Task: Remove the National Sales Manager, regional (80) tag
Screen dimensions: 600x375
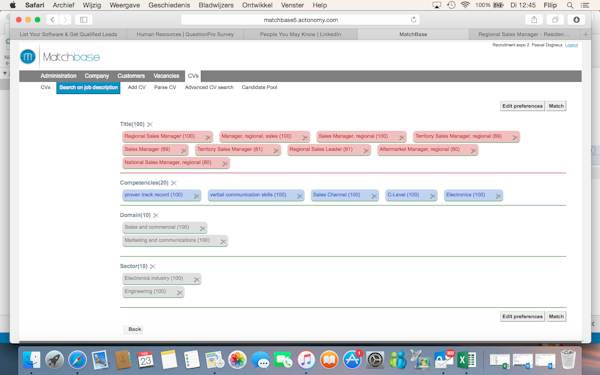Action: (x=225, y=164)
